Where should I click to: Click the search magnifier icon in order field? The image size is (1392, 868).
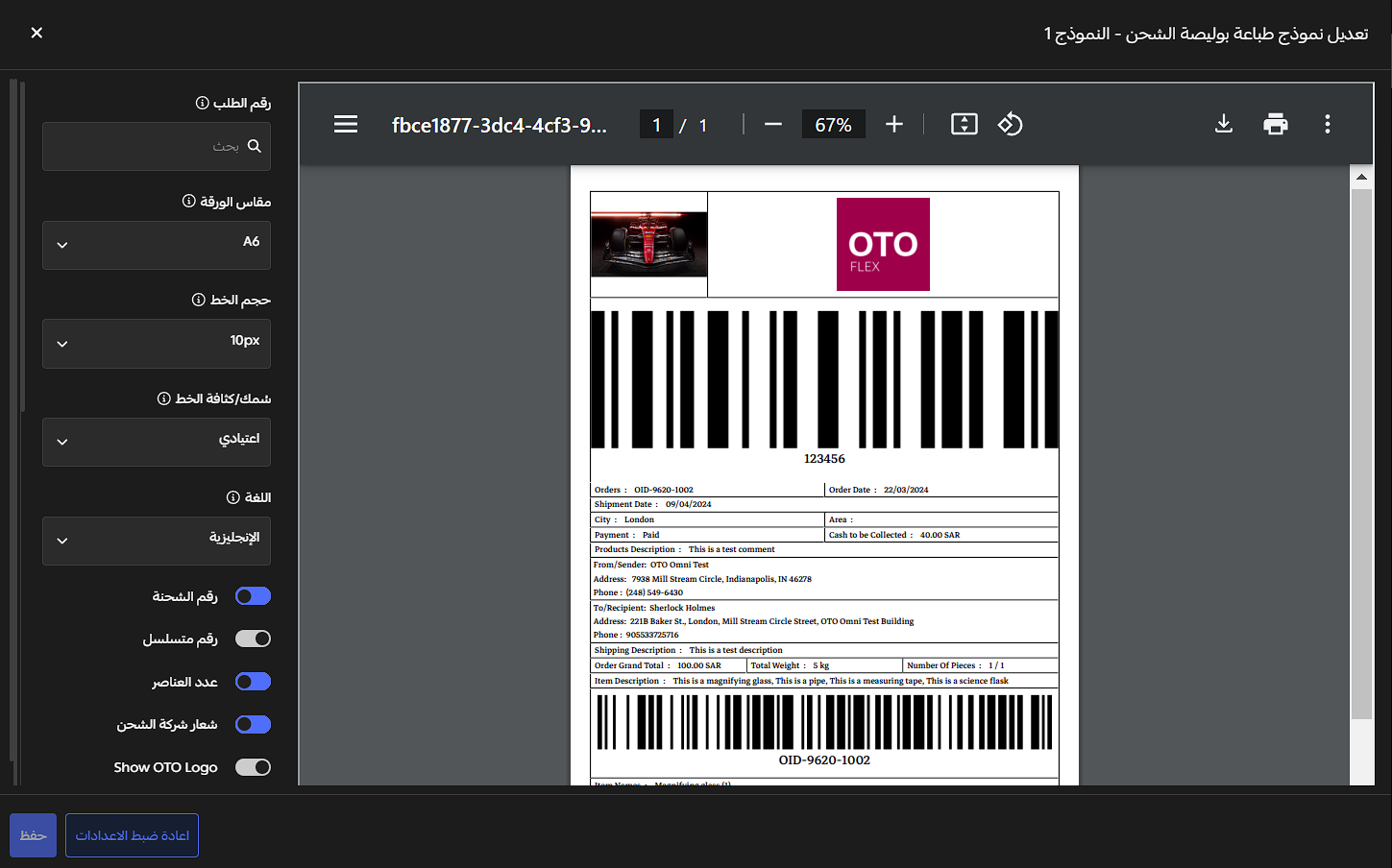[255, 146]
